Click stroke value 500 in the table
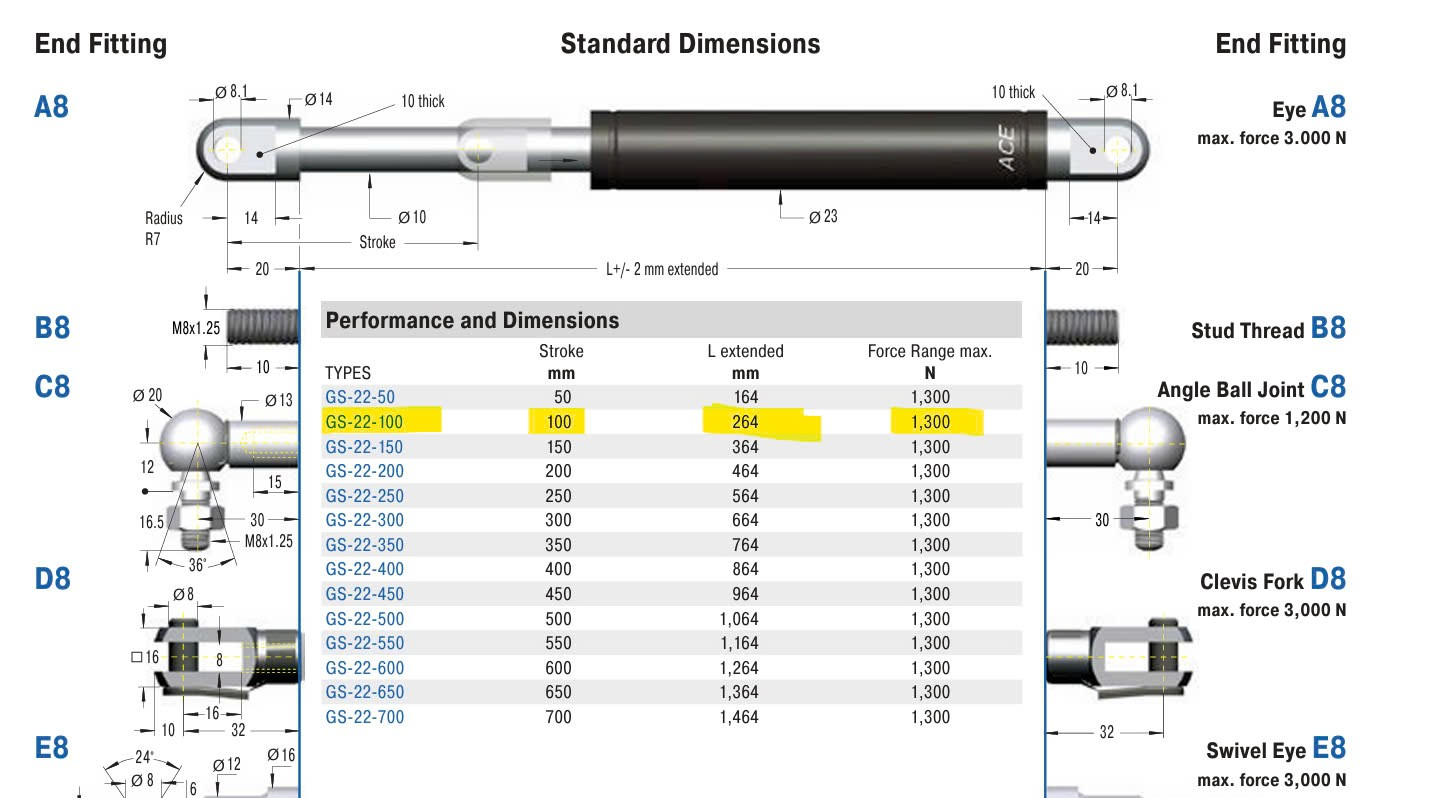The image size is (1437, 798). pos(558,619)
